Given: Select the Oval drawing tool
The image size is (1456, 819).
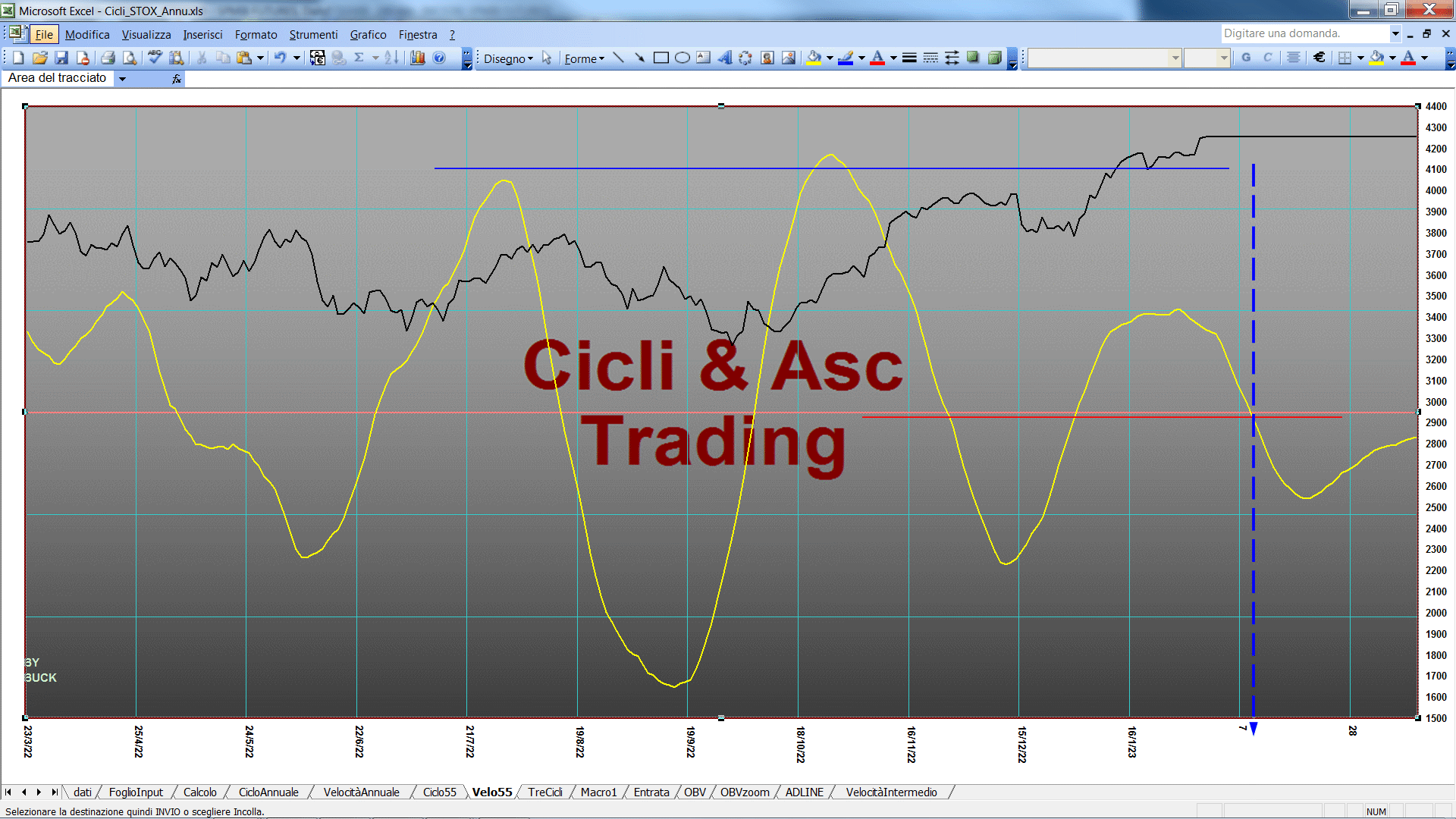Looking at the screenshot, I should coord(682,58).
